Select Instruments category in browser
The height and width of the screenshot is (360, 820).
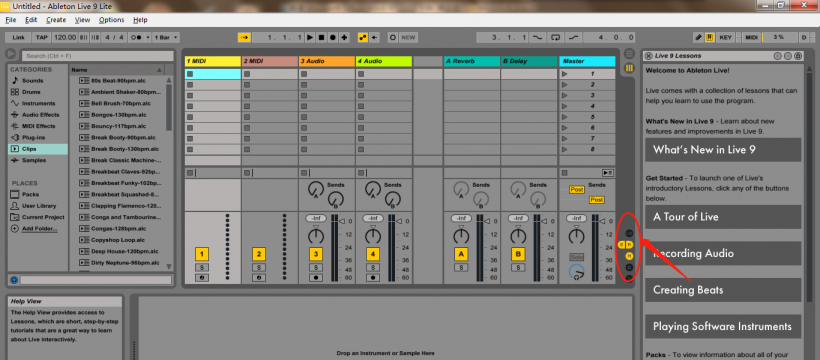click(38, 104)
